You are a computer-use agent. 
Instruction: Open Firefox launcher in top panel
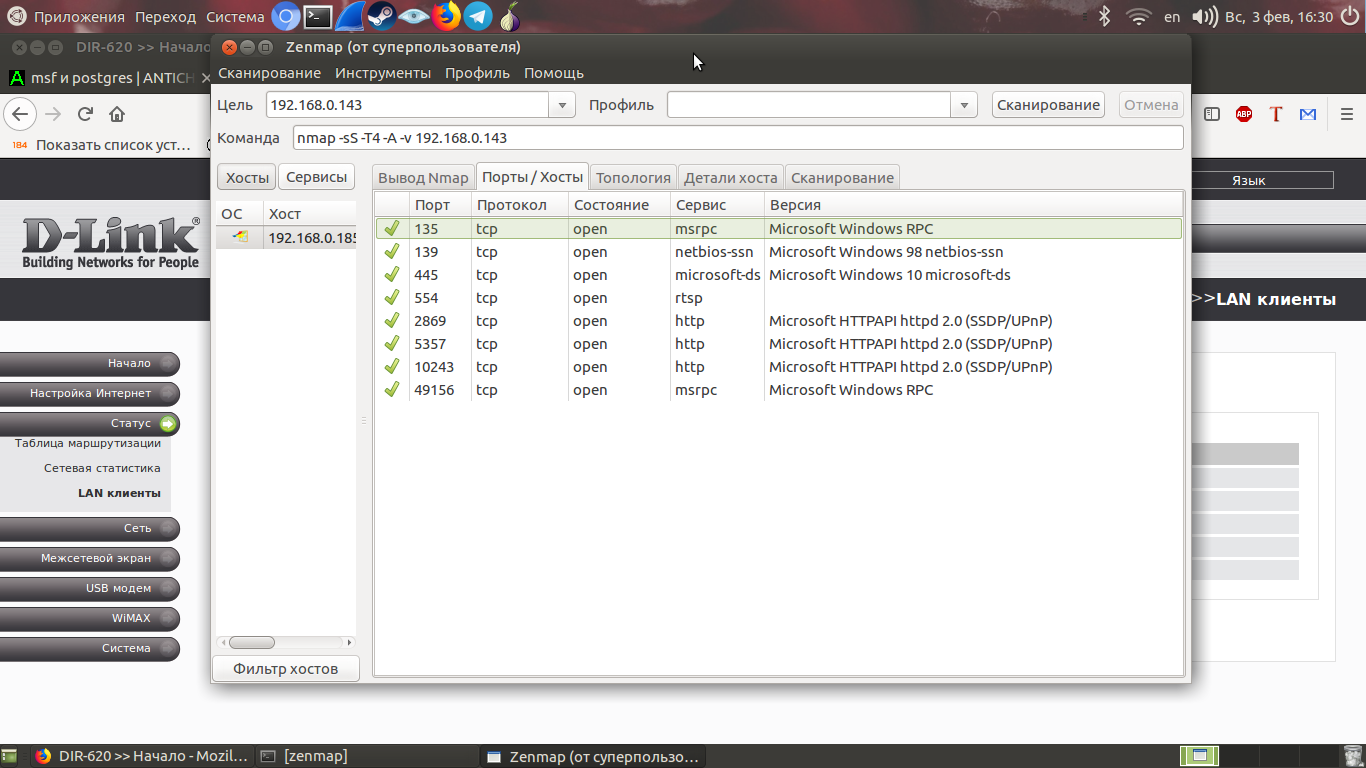[446, 16]
